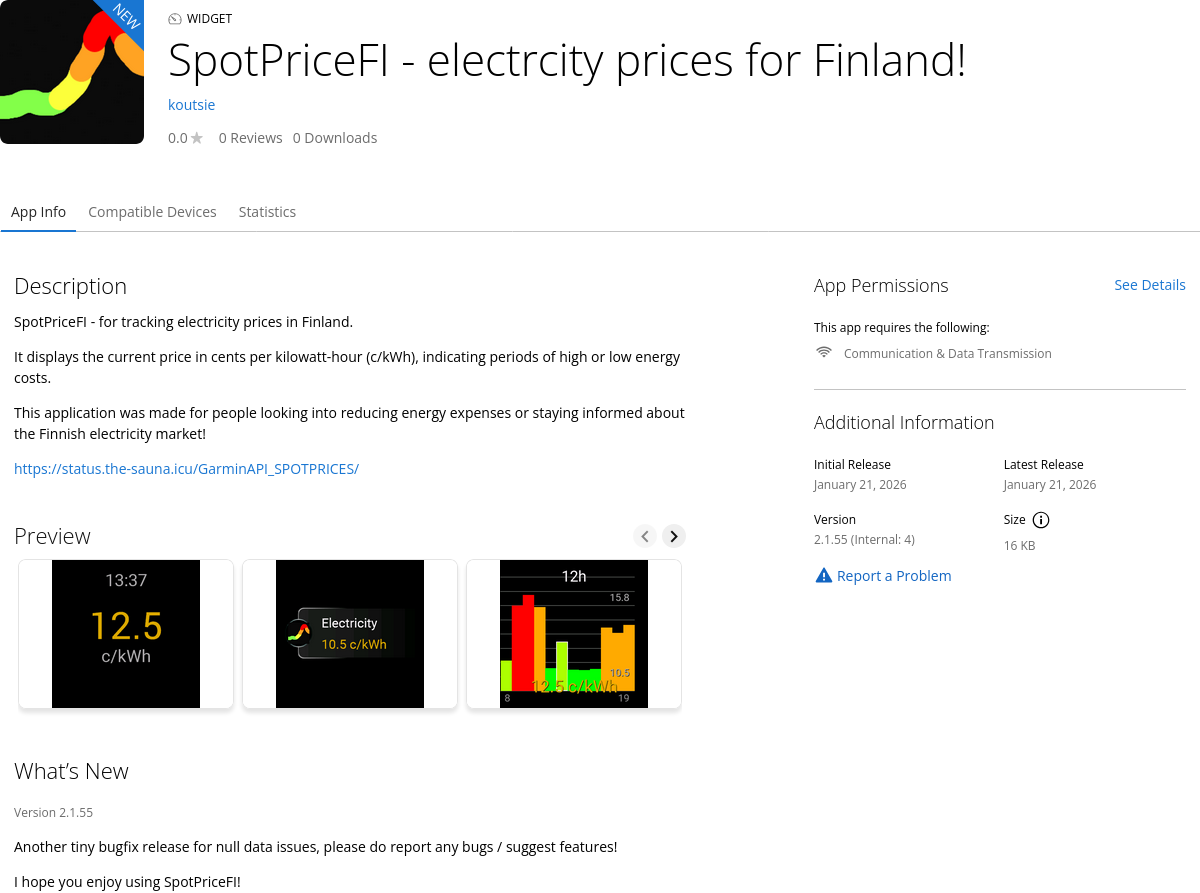Viewport: 1200px width, 893px height.
Task: Open the Electricity glance preview thumbnail
Action: pyautogui.click(x=350, y=634)
